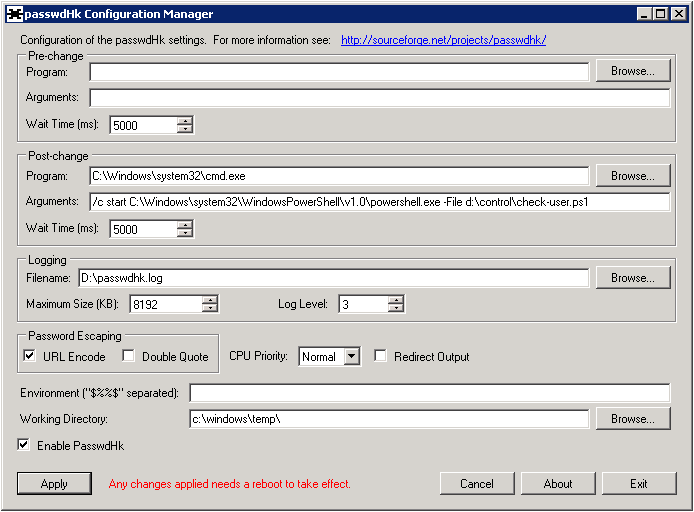Image resolution: width=694 pixels, height=512 pixels.
Task: Click the Environment variables input field
Action: (430, 393)
